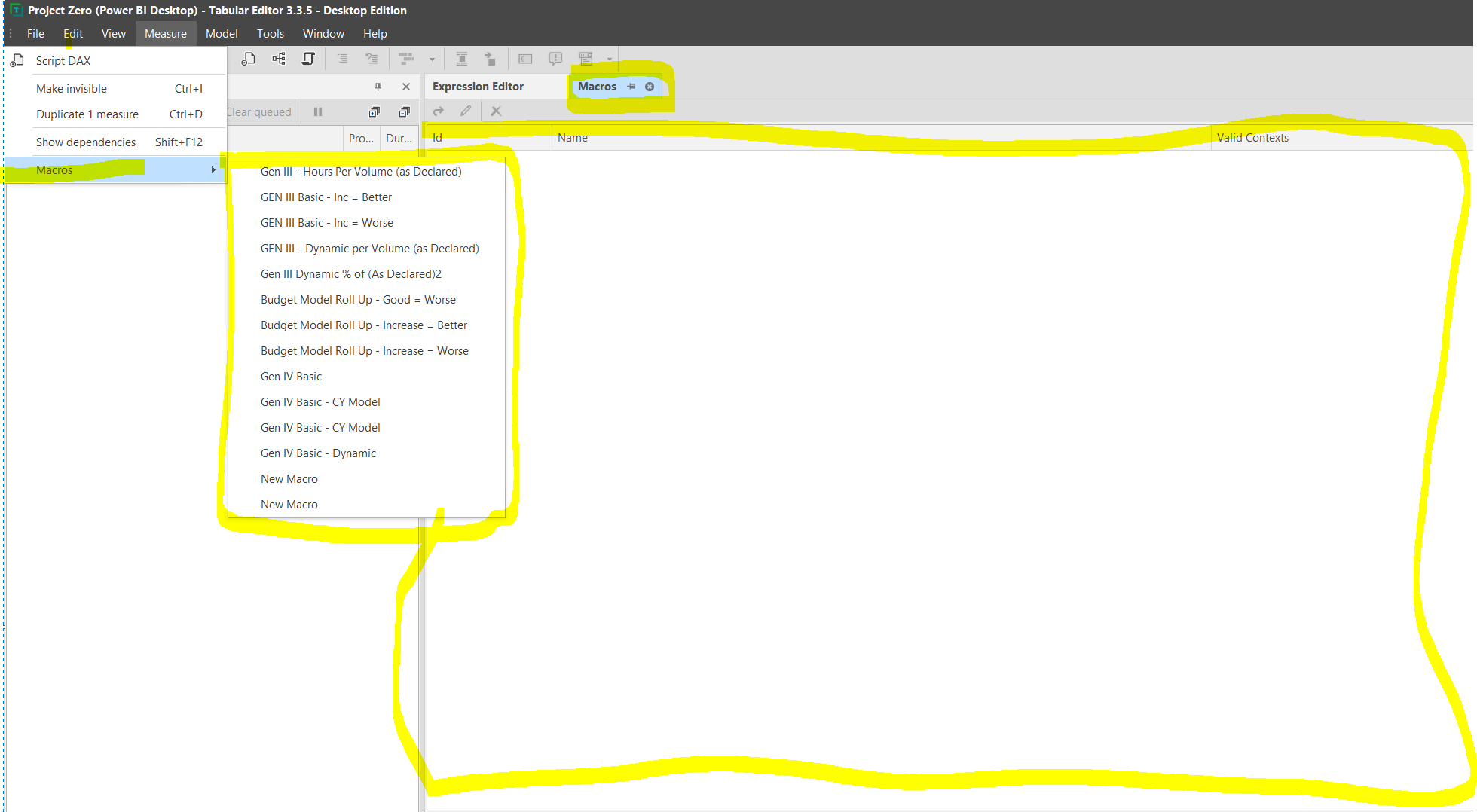Click the exclamation bubble comment toolbar icon
Viewport: 1477px width, 812px height.
coord(555,59)
